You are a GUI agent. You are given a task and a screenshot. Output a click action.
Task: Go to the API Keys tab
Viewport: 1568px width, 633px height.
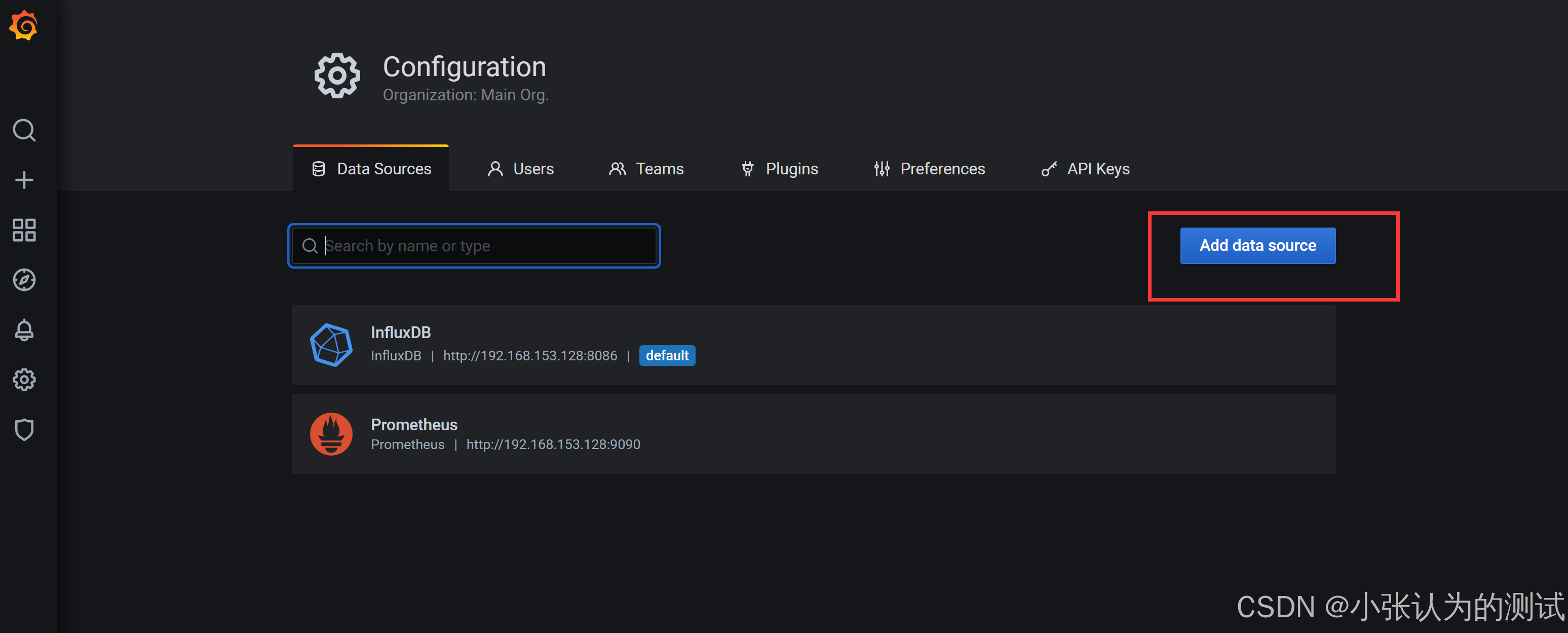(1085, 169)
